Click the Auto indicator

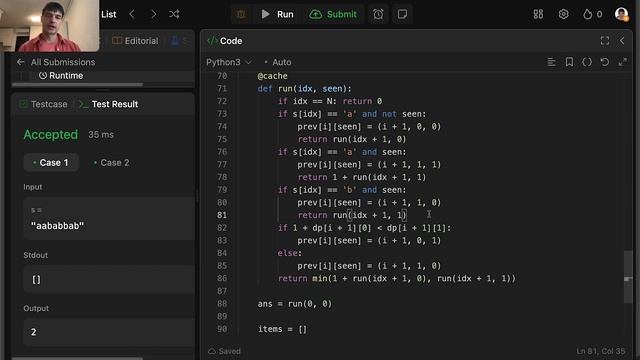pos(278,62)
